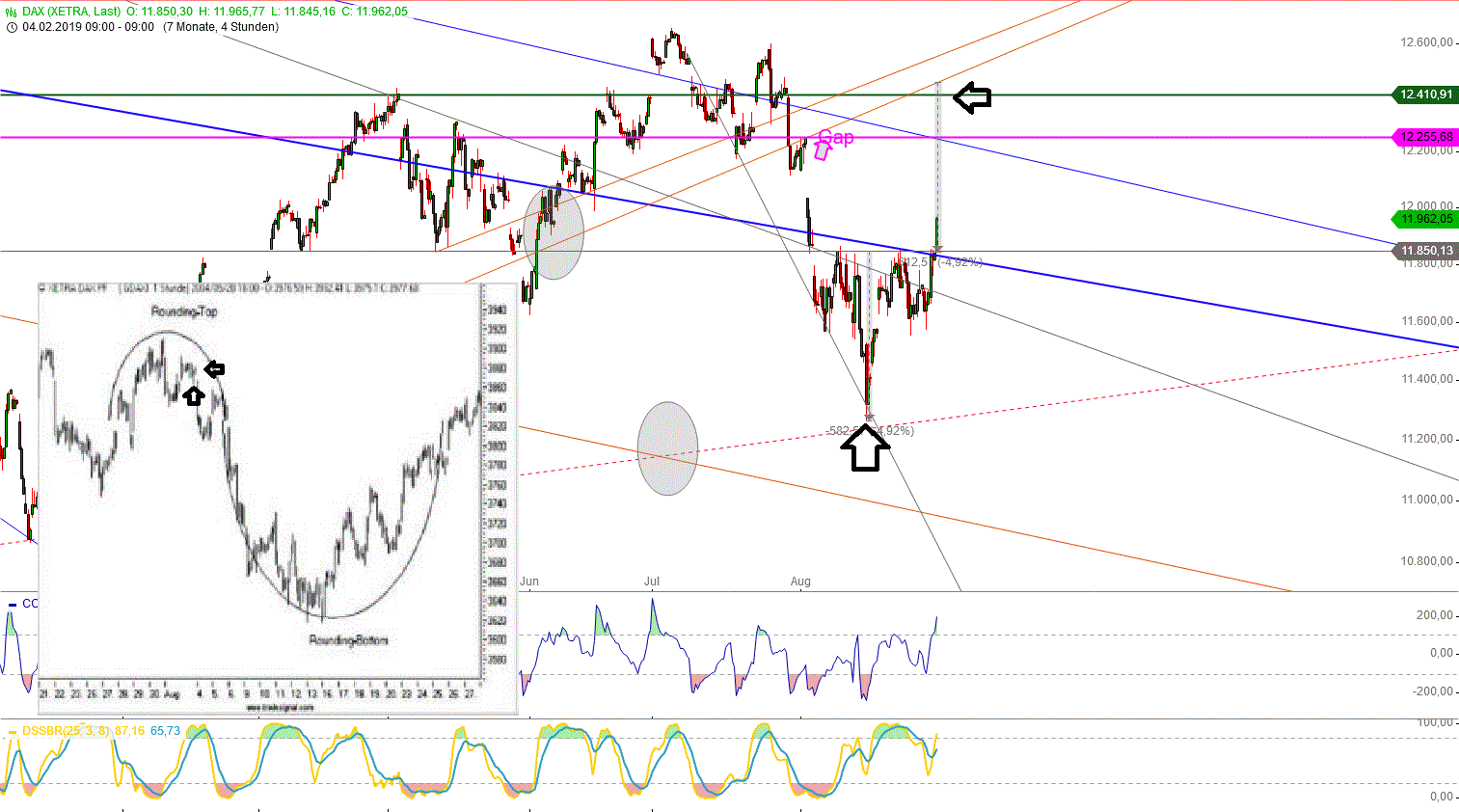
Task: Select the gray 11.850,13 price tag
Action: point(1424,251)
